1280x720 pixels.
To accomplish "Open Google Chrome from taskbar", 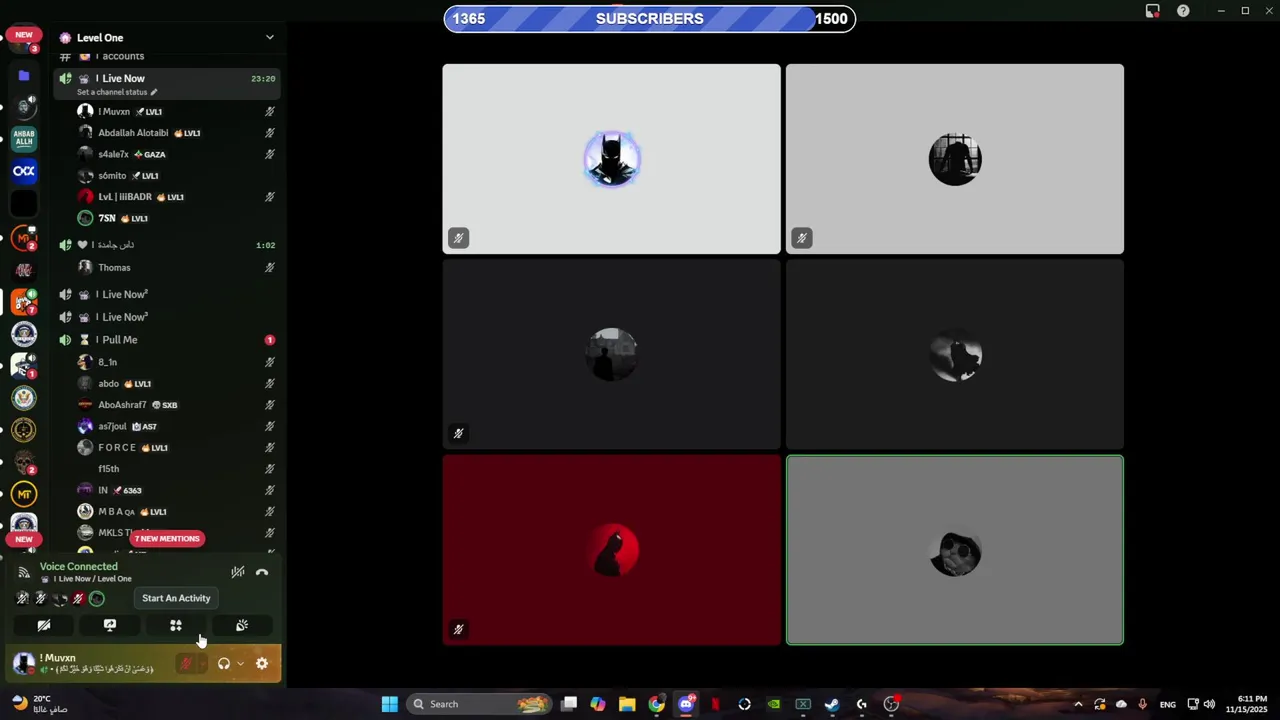I will [x=656, y=704].
